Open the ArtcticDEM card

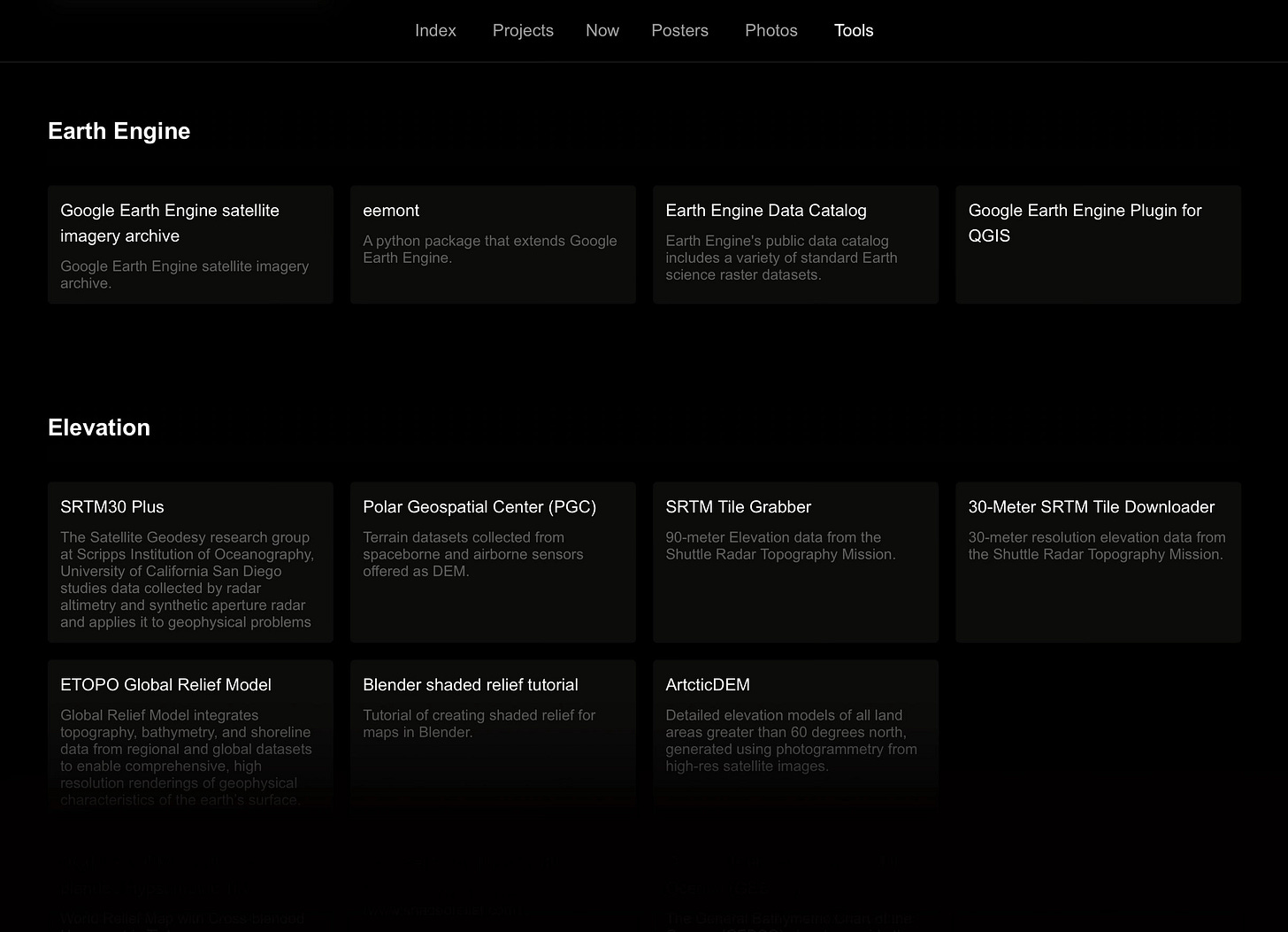click(x=795, y=735)
